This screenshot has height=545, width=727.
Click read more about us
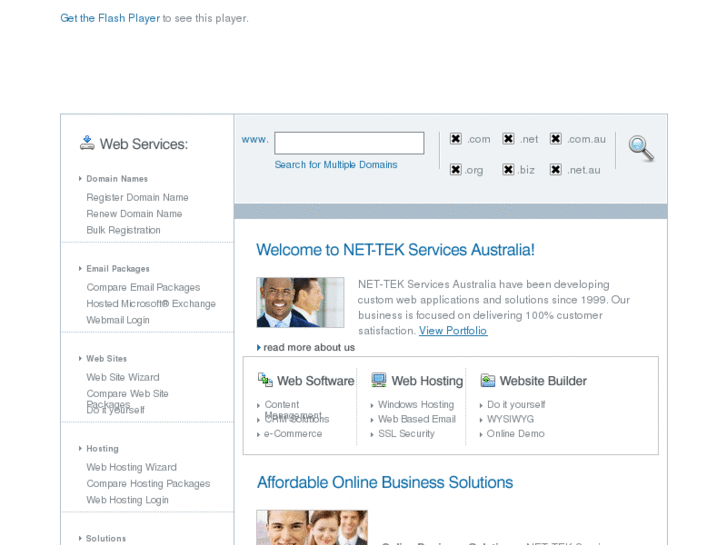click(x=309, y=347)
